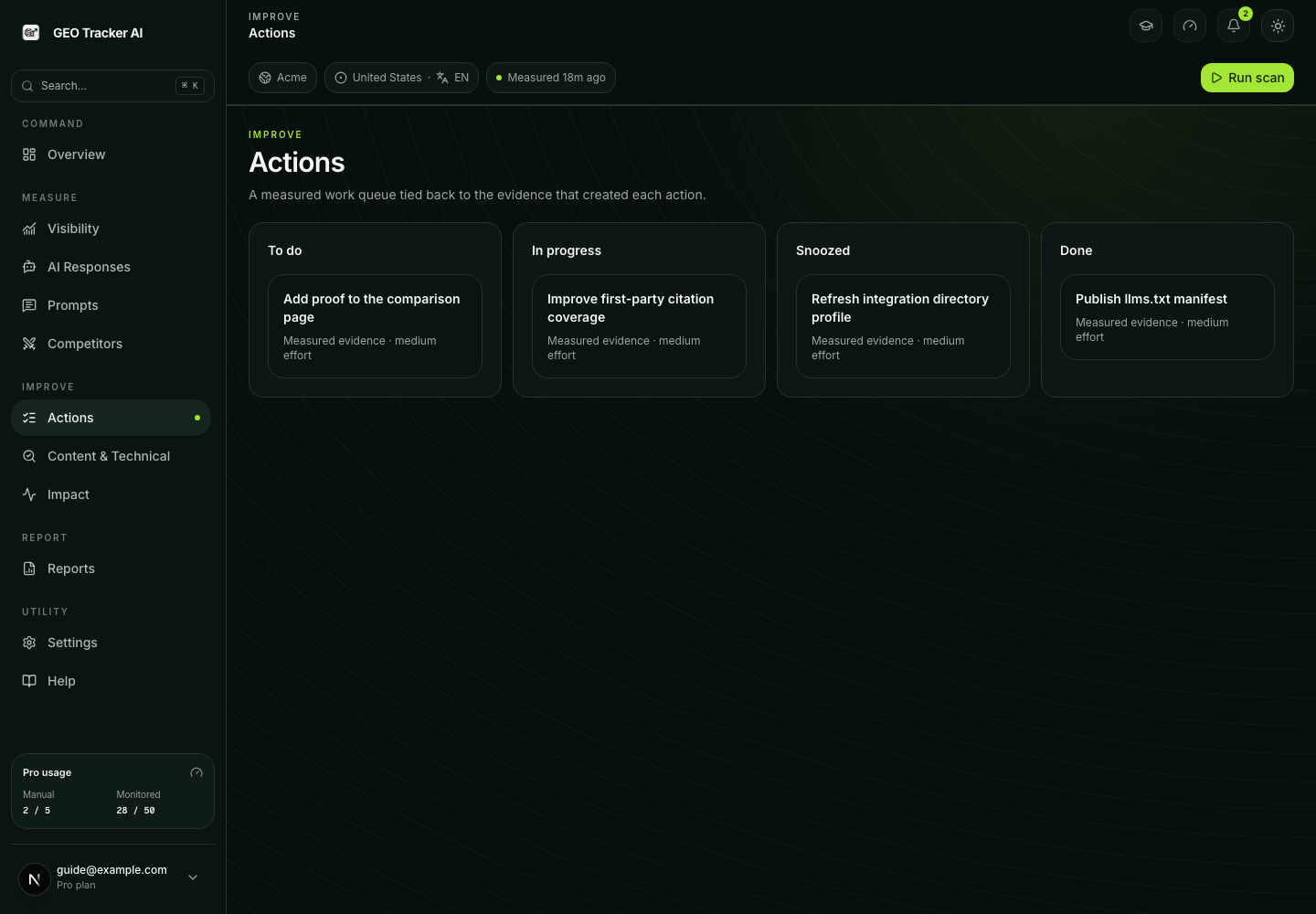Open Competitors in the sidebar
The height and width of the screenshot is (914, 1316).
click(111, 344)
